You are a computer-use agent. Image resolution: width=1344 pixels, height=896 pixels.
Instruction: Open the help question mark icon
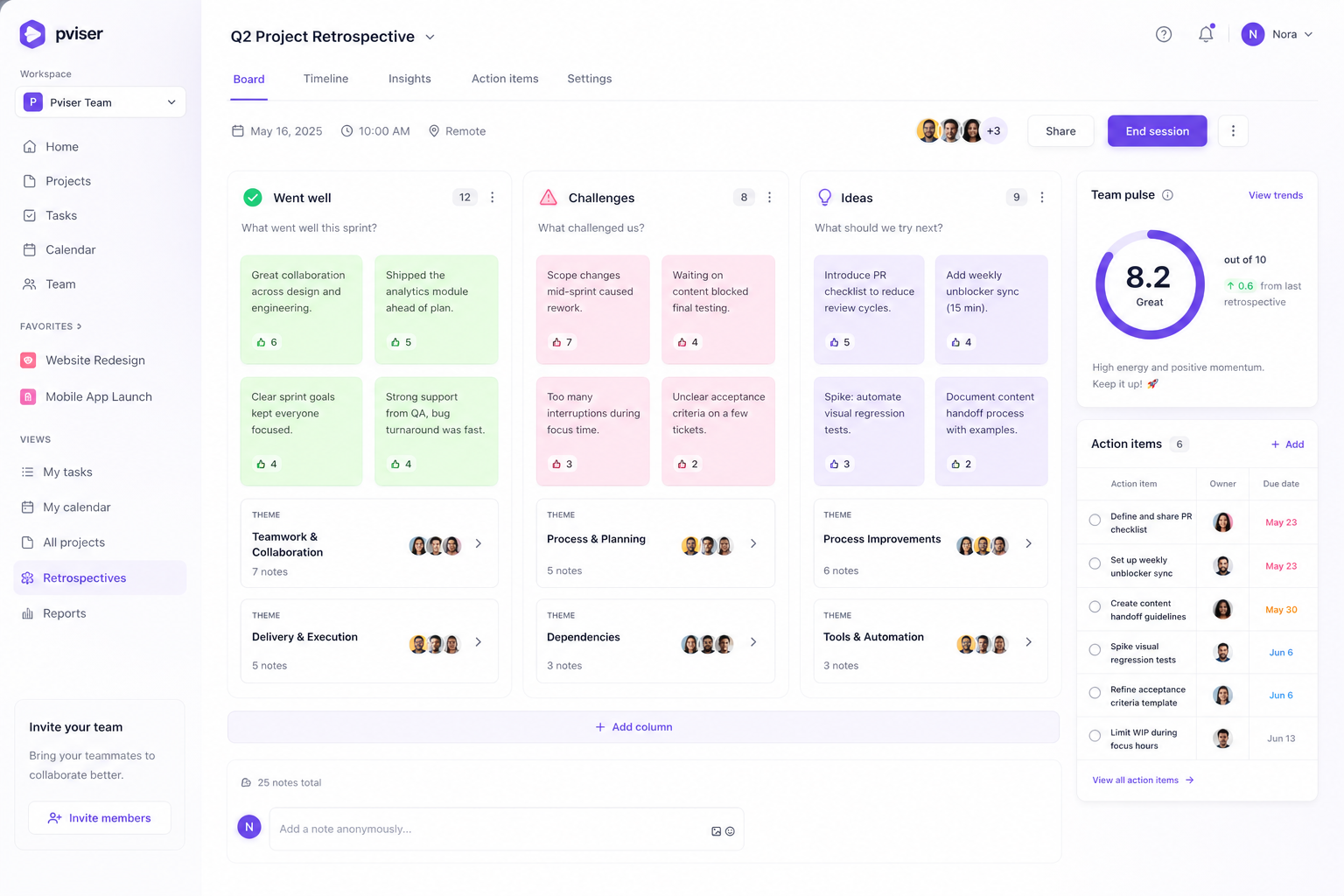pos(1164,34)
